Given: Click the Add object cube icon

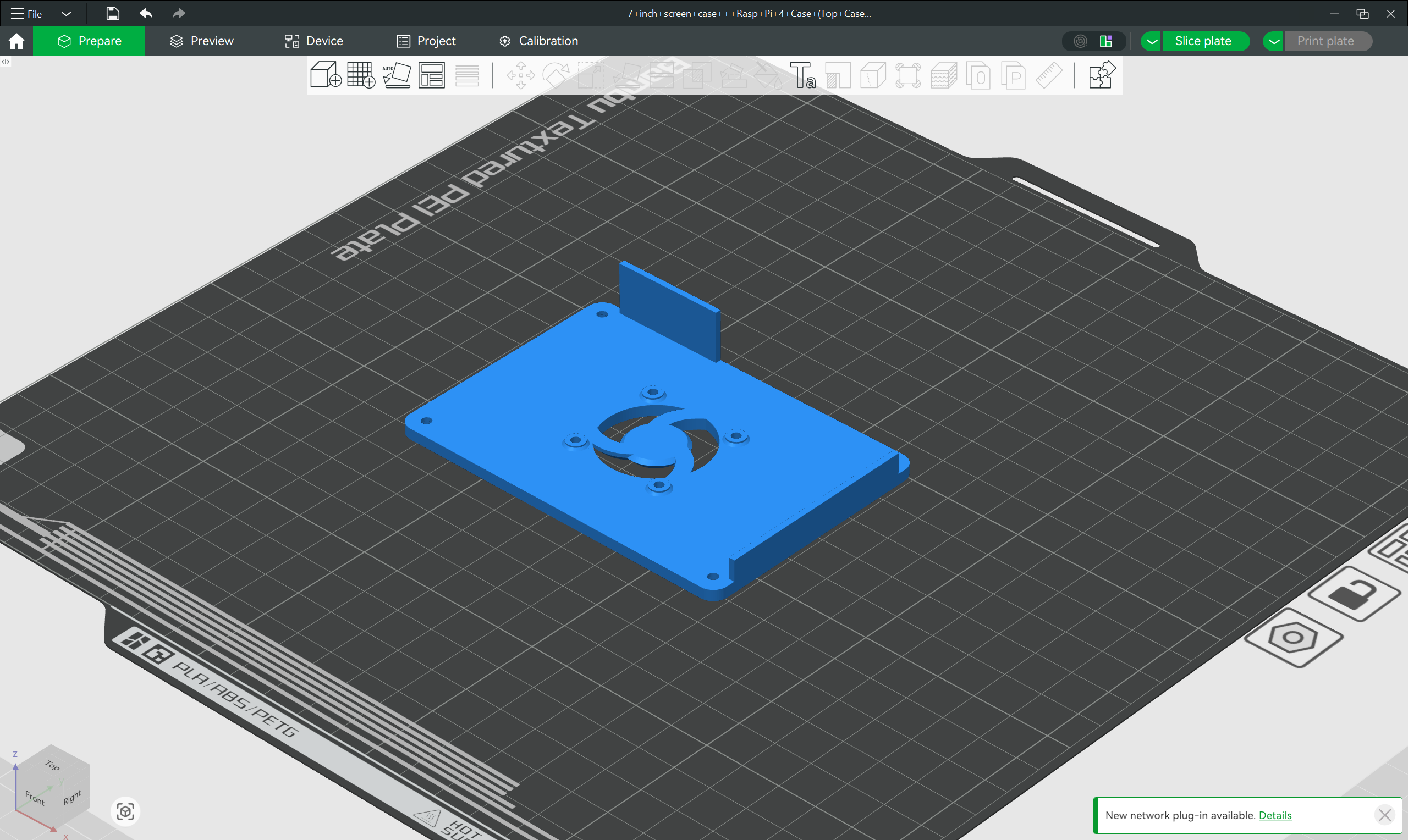Looking at the screenshot, I should click(326, 75).
